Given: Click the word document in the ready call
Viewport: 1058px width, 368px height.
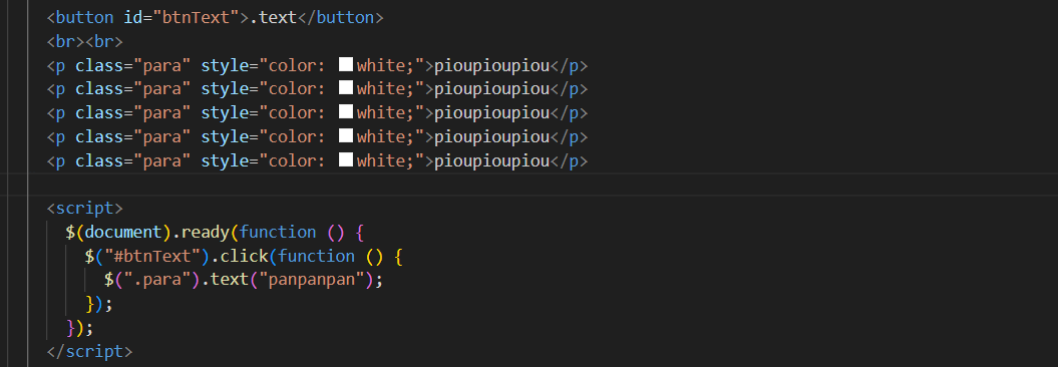Looking at the screenshot, I should [x=123, y=232].
